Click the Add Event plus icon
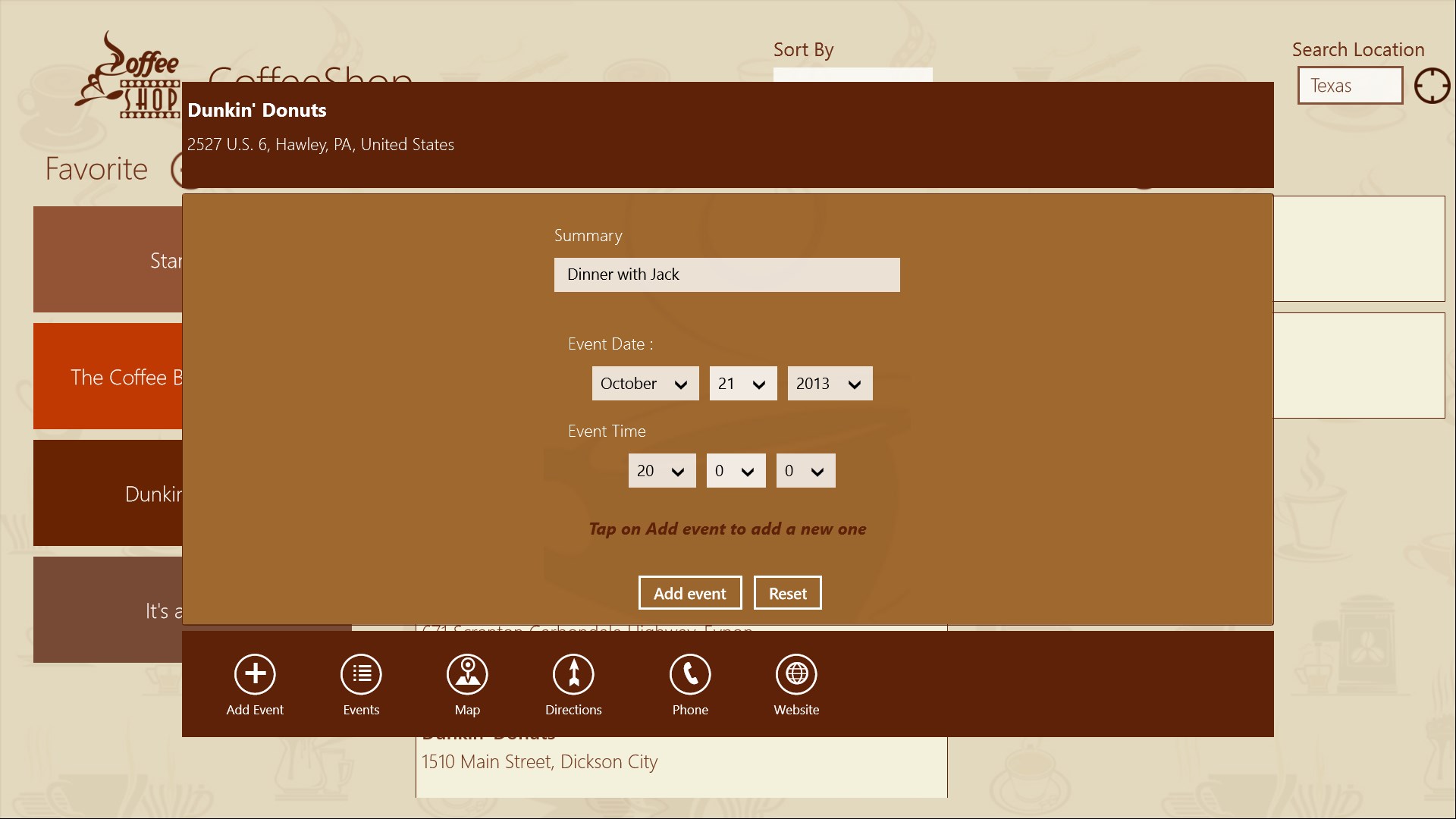The image size is (1456, 819). pyautogui.click(x=255, y=673)
